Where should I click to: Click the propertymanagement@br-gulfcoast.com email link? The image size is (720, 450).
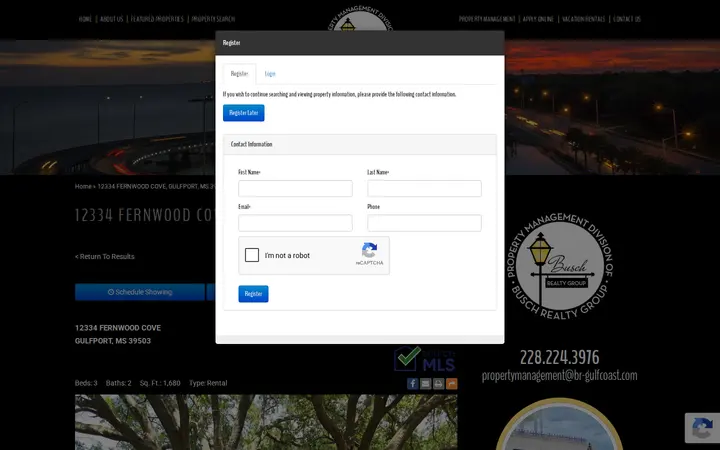click(x=559, y=376)
